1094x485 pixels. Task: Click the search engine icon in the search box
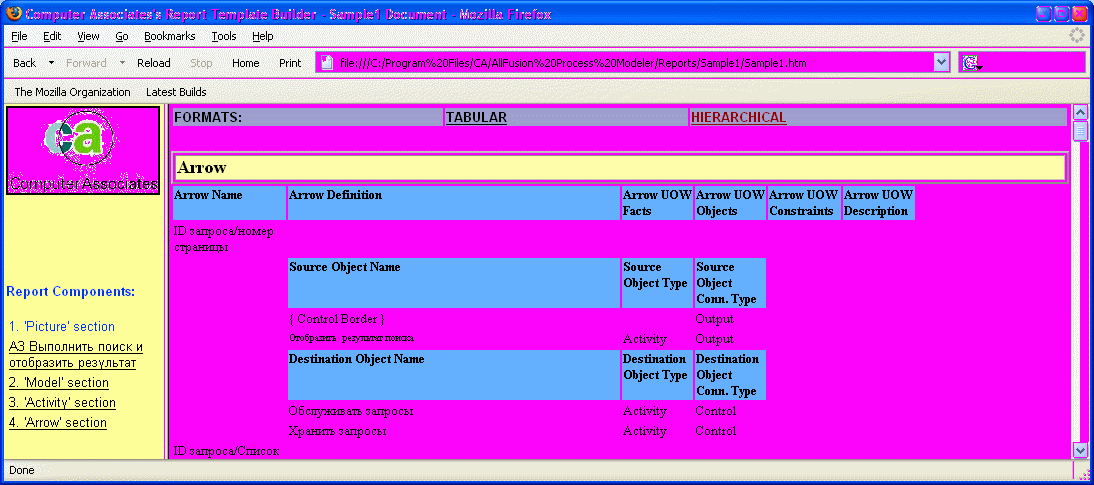(970, 64)
